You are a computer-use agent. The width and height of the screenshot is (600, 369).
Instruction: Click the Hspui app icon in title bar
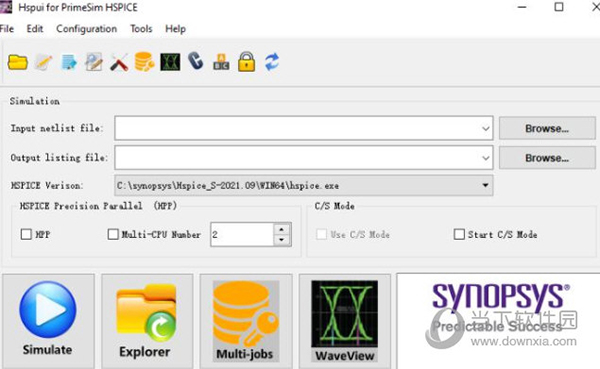click(6, 7)
